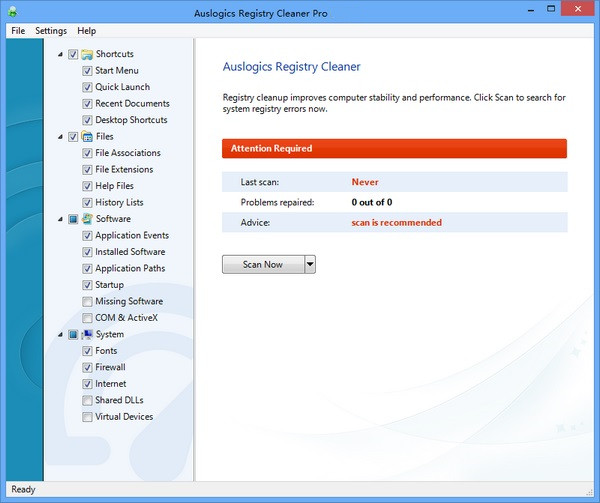Minimize the Auslogics window
Screen dimensions: 600x503
point(530,10)
